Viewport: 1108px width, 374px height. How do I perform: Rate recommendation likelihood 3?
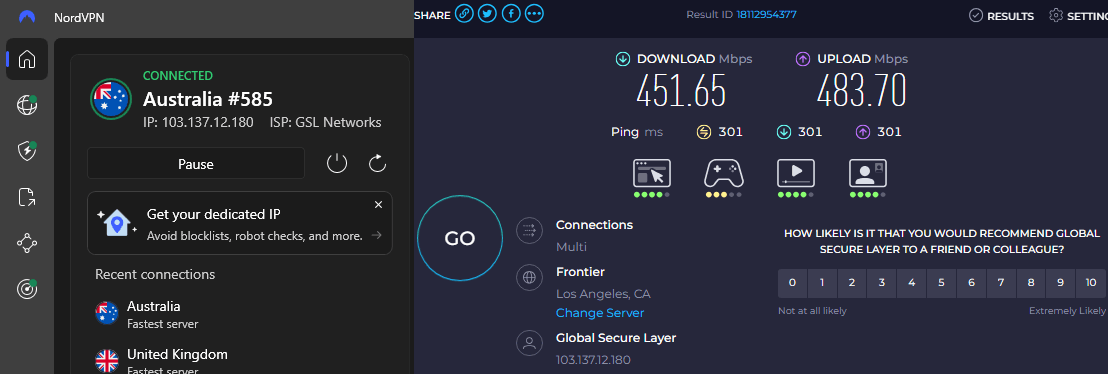[x=882, y=283]
